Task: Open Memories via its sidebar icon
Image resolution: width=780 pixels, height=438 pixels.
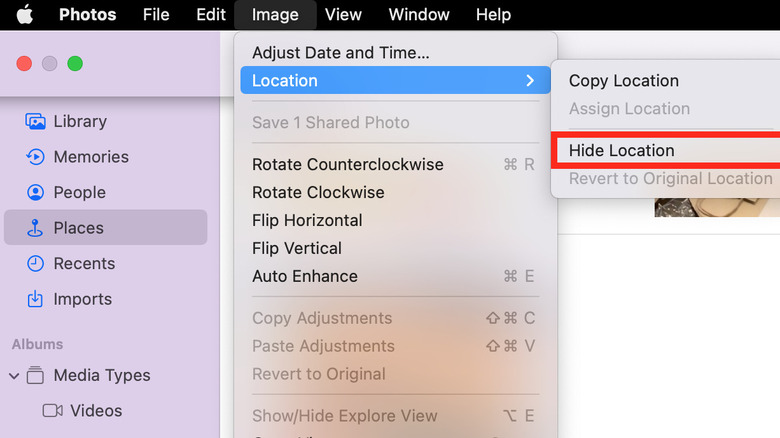Action: click(35, 157)
